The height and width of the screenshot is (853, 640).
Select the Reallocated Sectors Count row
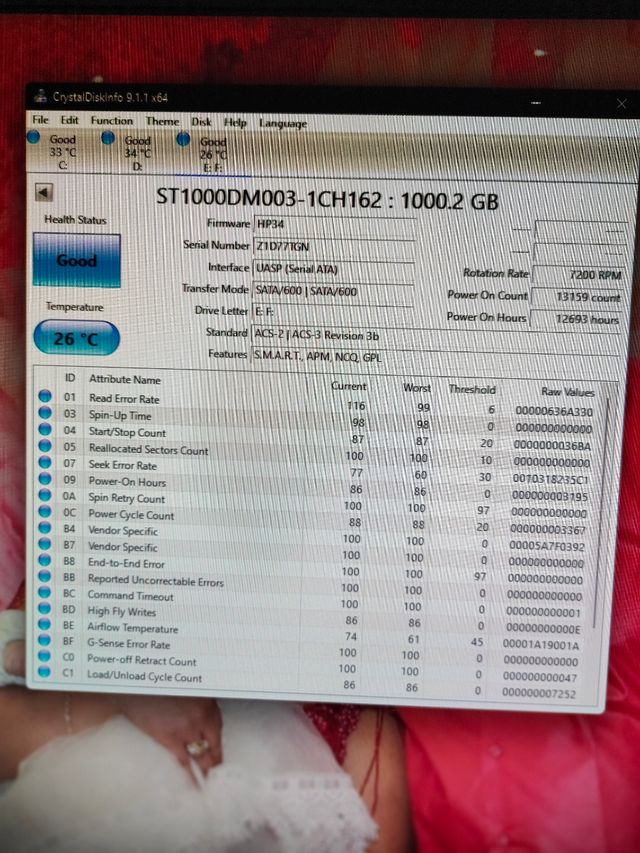[x=318, y=453]
